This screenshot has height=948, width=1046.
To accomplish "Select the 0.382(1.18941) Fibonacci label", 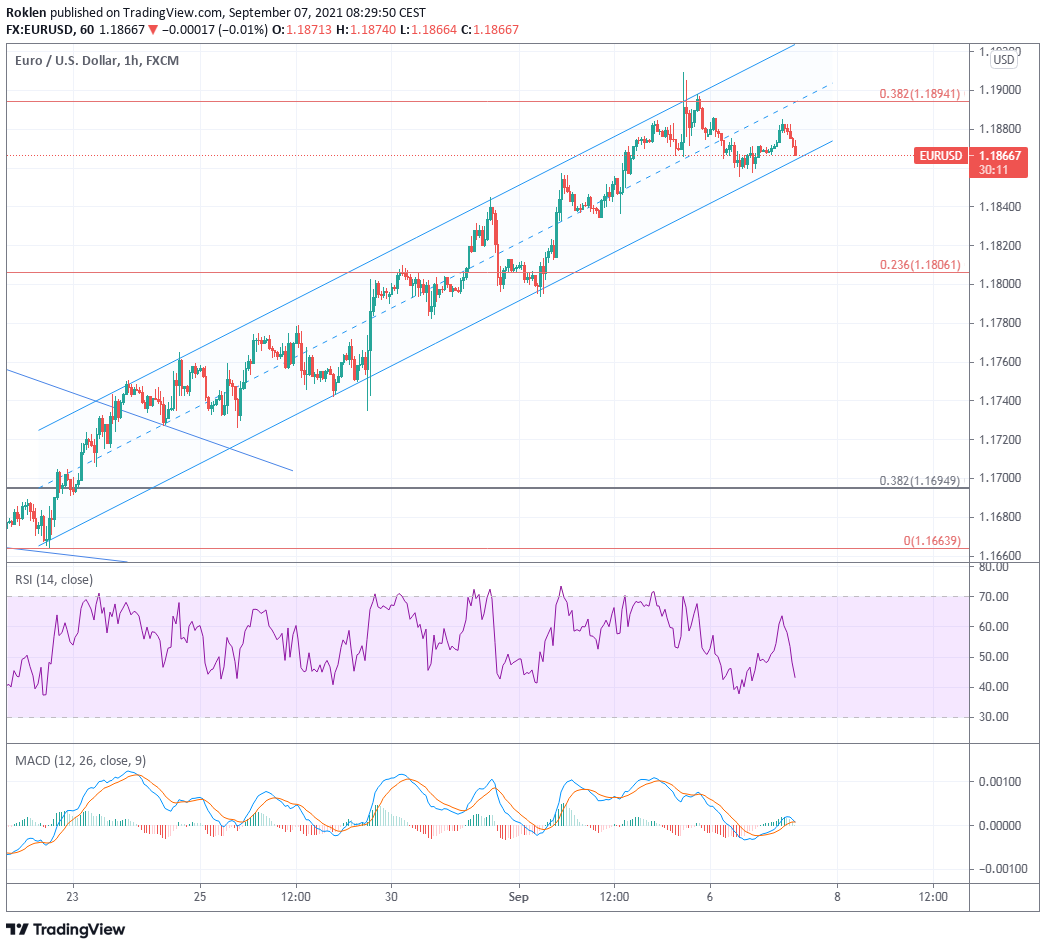I will 920,93.
